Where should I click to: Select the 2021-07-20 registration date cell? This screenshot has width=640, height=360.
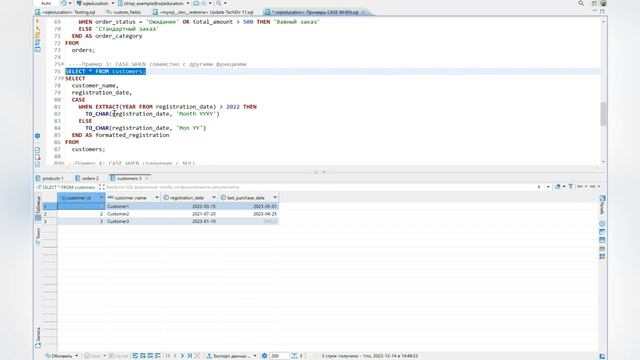coord(190,214)
